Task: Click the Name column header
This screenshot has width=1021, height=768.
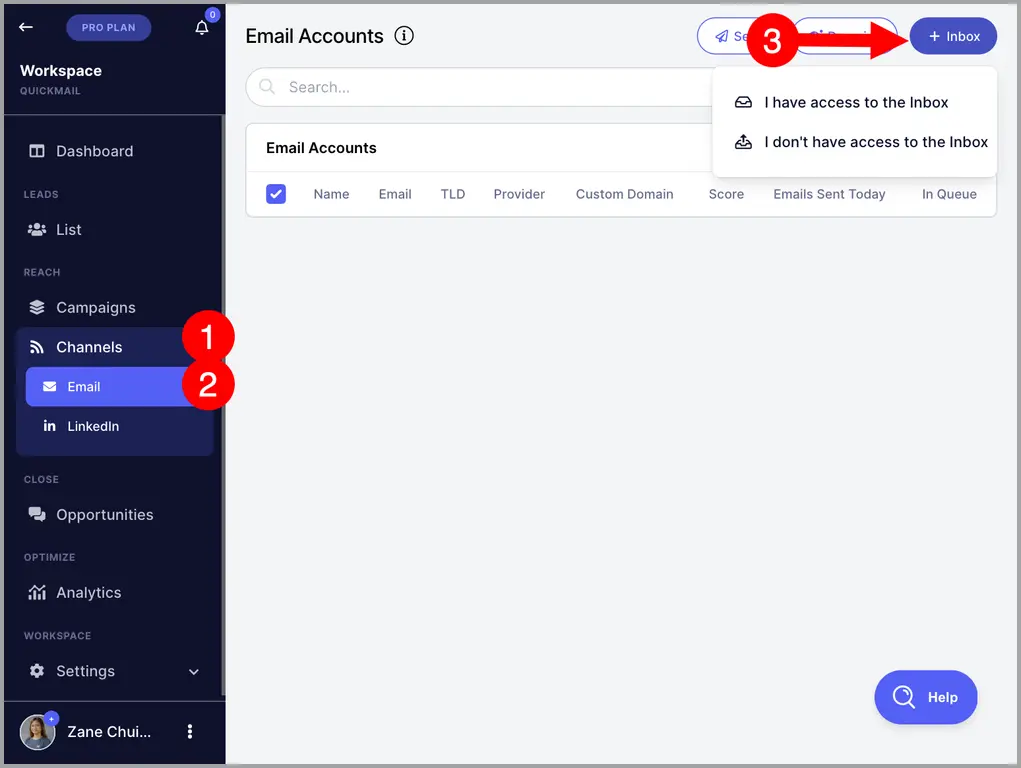Action: 331,194
